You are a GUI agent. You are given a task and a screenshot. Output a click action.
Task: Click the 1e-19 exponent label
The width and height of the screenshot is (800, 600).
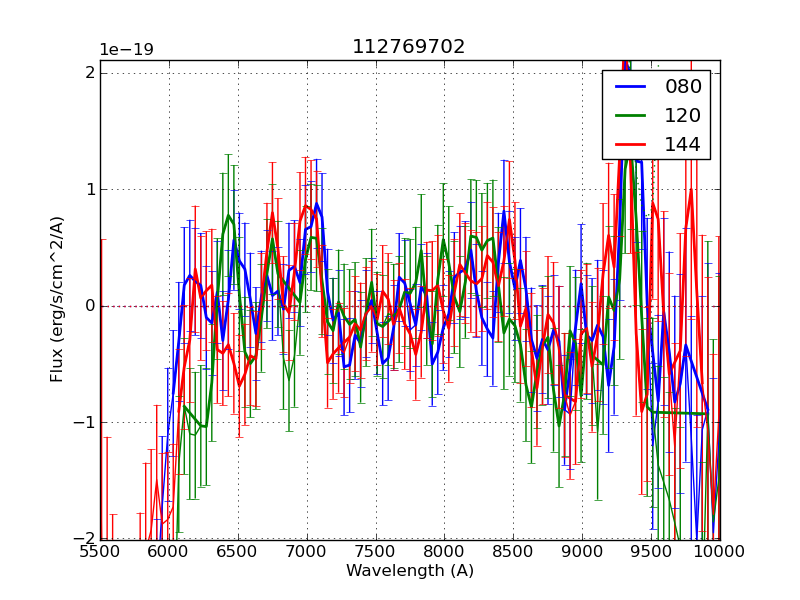(126, 50)
